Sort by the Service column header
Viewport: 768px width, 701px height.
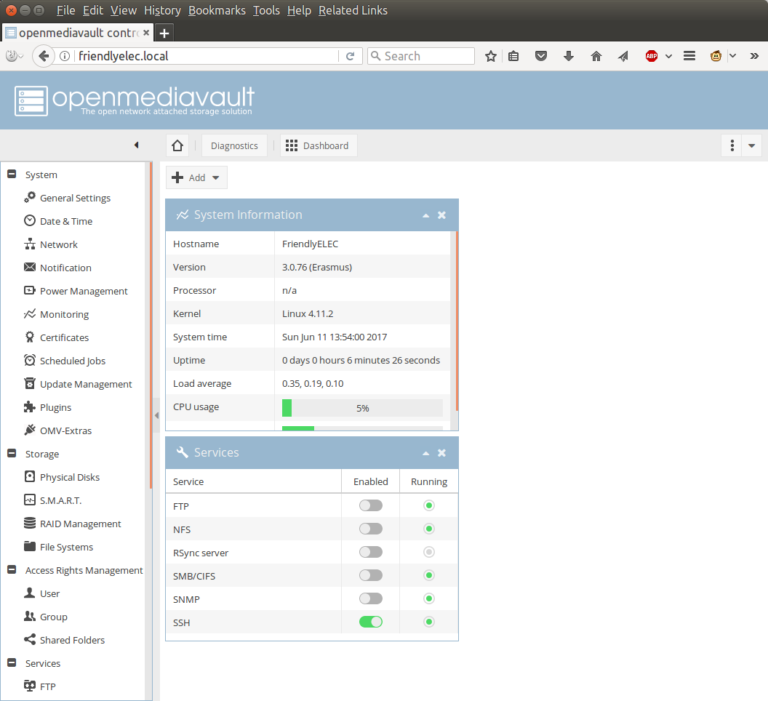(253, 482)
